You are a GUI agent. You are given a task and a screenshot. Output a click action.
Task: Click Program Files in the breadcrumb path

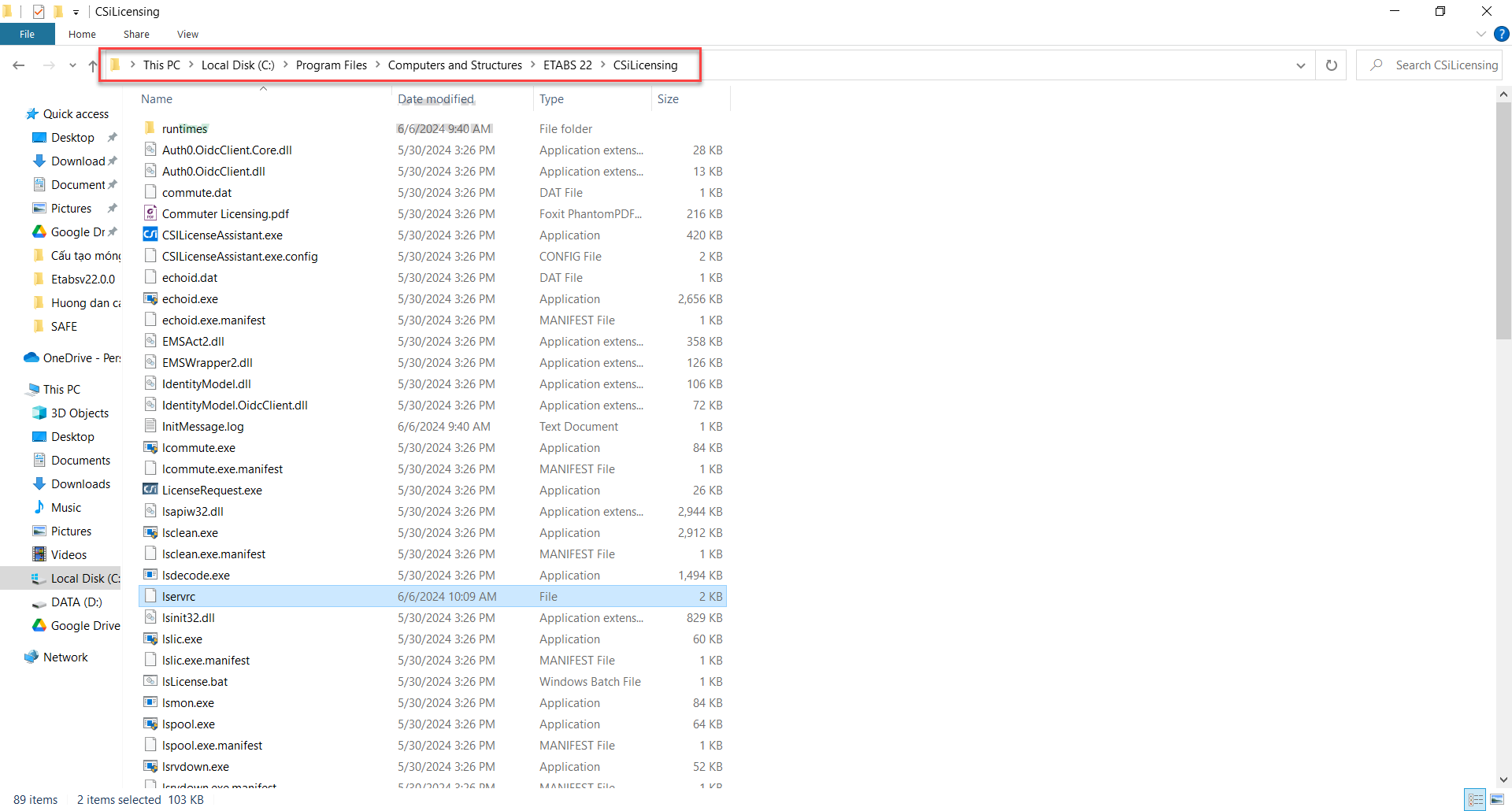pos(331,65)
